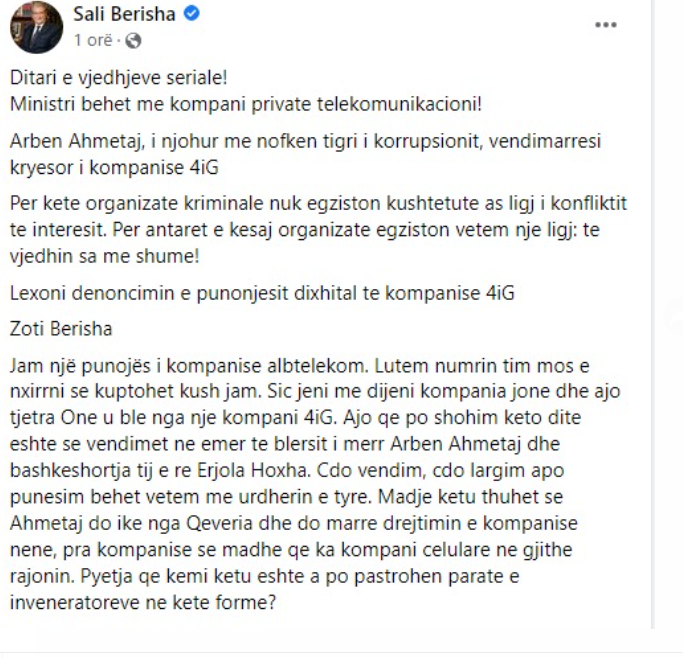Open the far-right three-dot menu
Screen dimensions: 683x658
[x=606, y=24]
